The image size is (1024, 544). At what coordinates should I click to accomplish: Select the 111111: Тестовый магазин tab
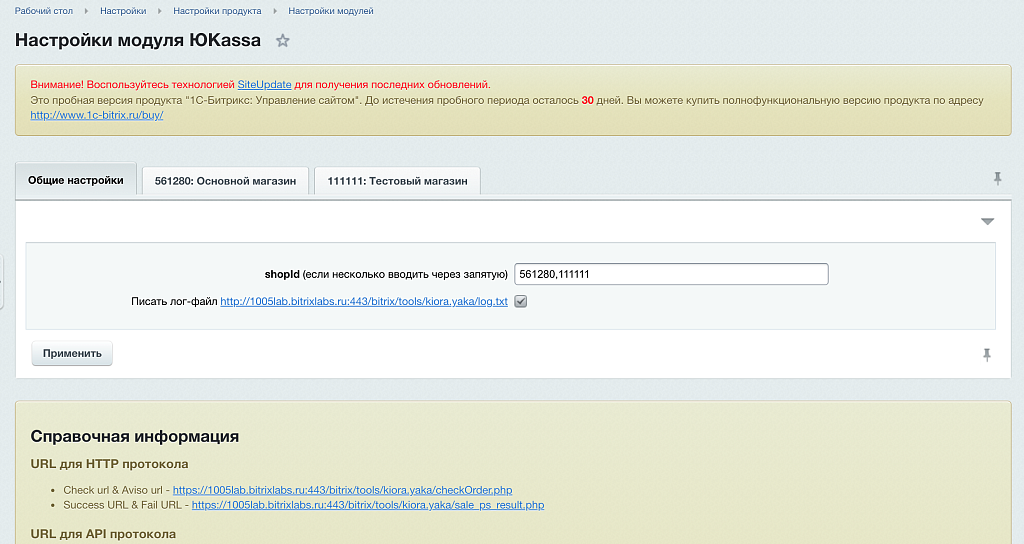397,181
